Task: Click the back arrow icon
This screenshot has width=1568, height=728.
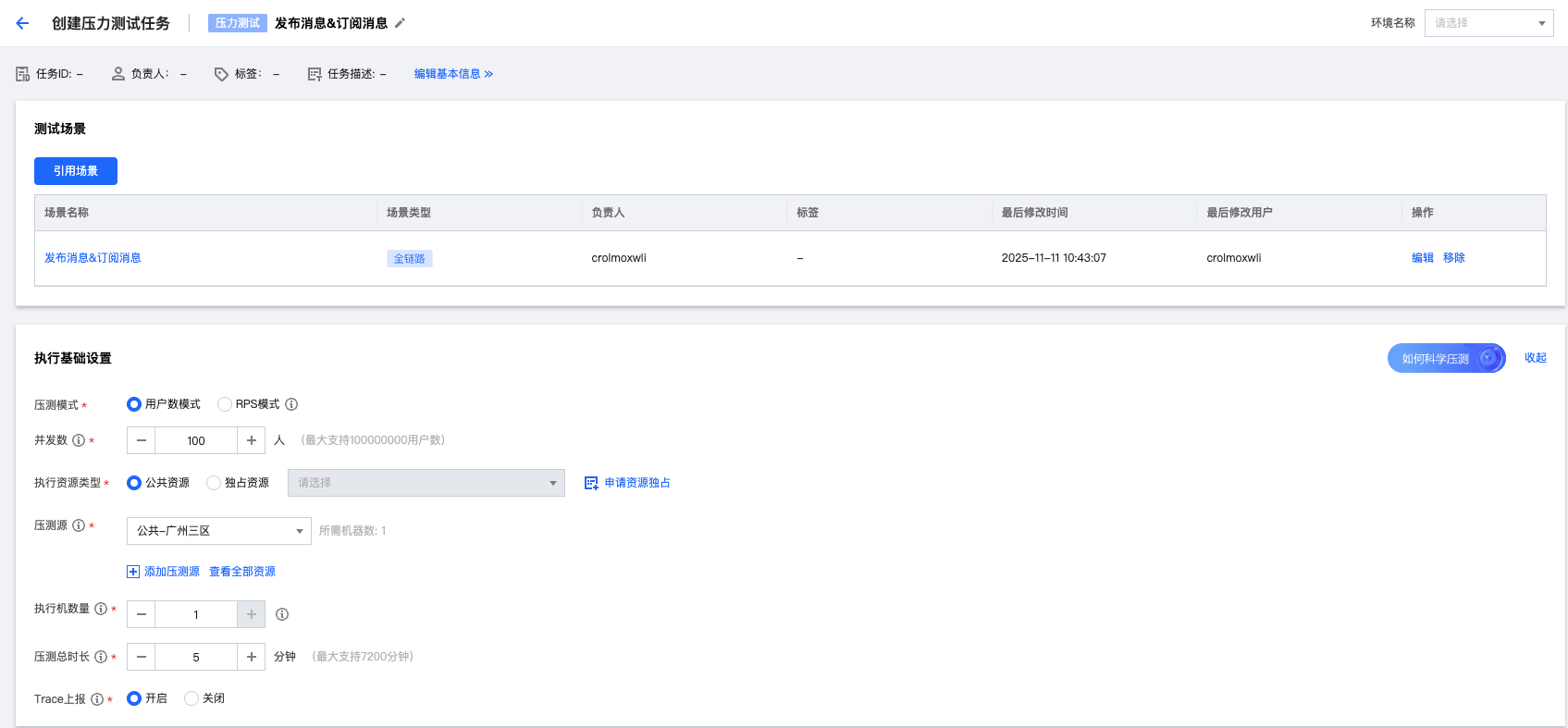Action: coord(22,23)
